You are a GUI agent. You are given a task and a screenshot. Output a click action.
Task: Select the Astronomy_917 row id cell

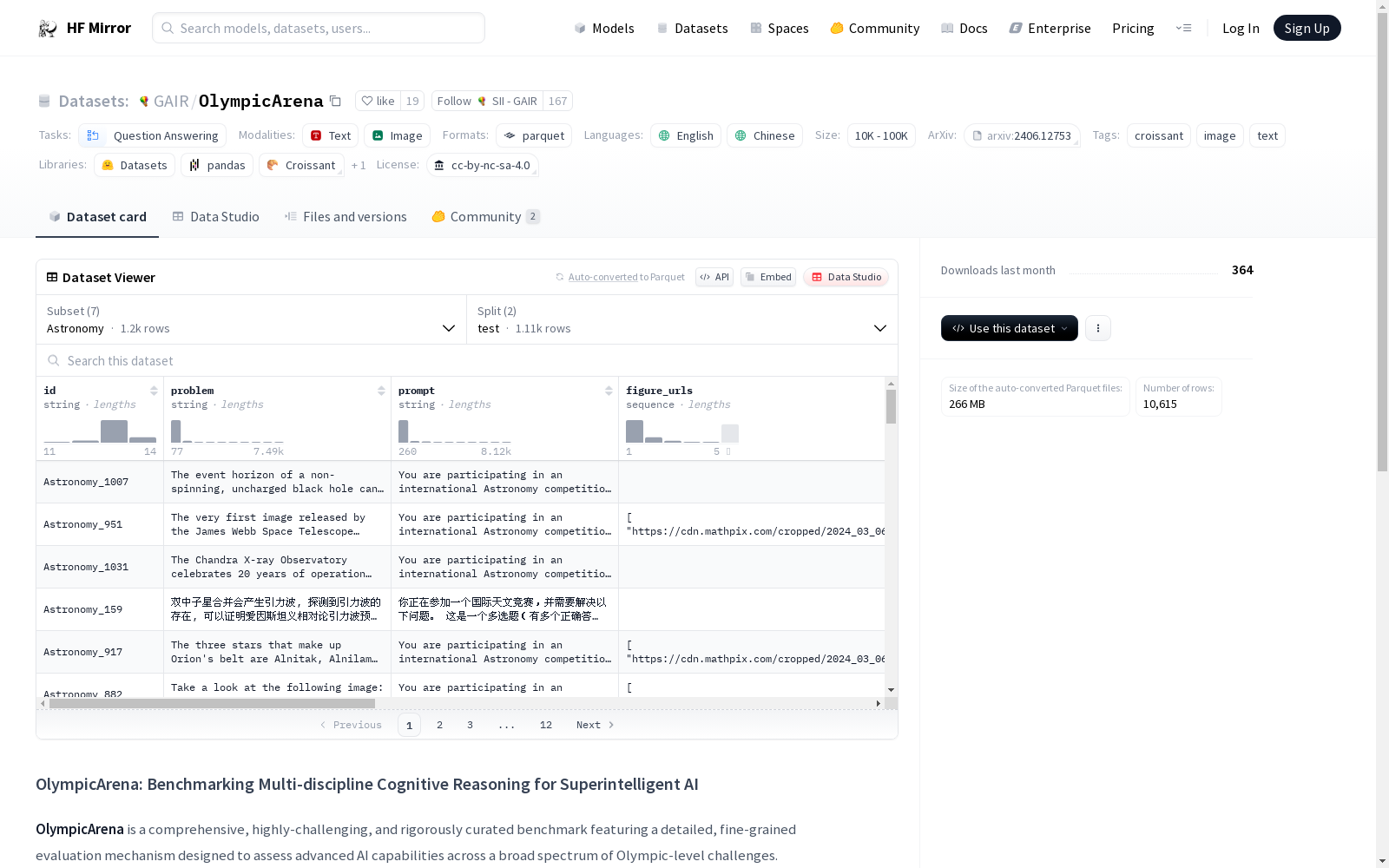[x=100, y=652]
